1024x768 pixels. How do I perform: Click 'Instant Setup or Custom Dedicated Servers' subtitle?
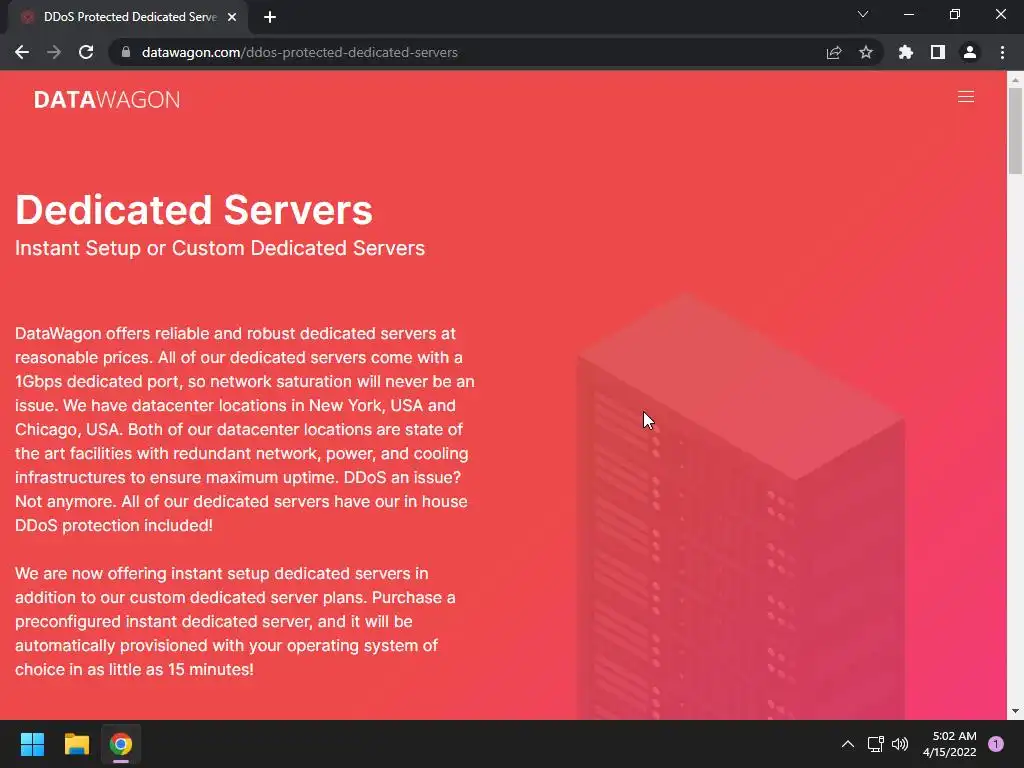tap(220, 248)
